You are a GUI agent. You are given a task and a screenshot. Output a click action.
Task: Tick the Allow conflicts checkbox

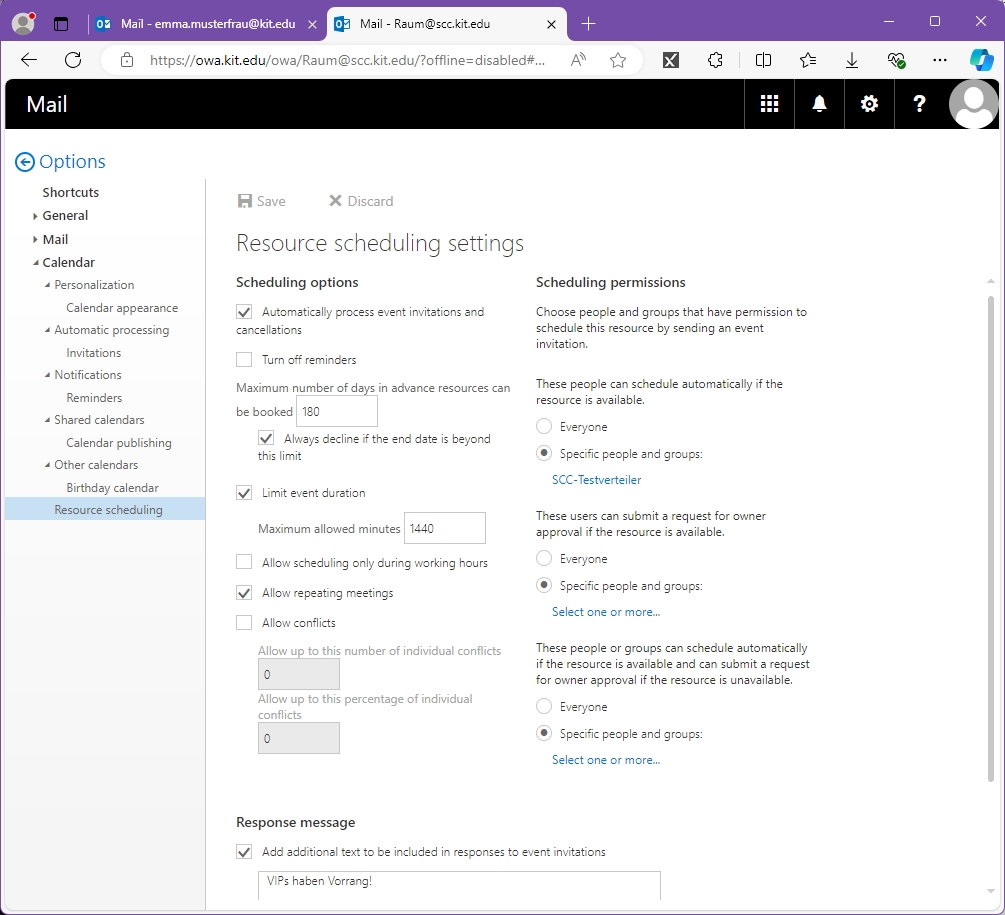pyautogui.click(x=244, y=623)
